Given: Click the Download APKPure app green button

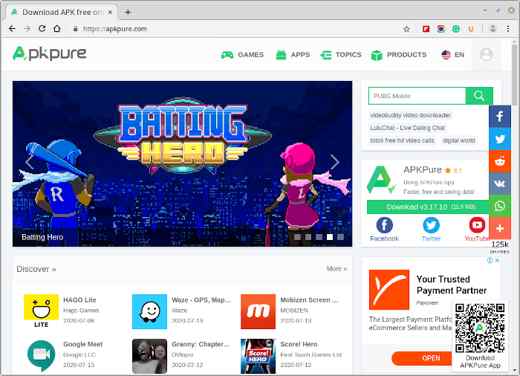Looking at the screenshot, I should pos(428,207).
